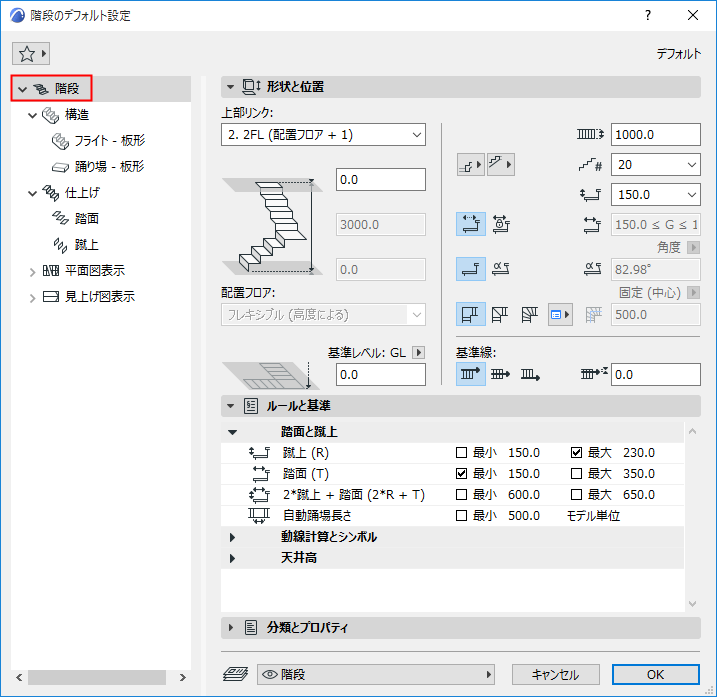Collapse the 踏面と蹴上 group
Screen dimensions: 717x697
click(233, 432)
